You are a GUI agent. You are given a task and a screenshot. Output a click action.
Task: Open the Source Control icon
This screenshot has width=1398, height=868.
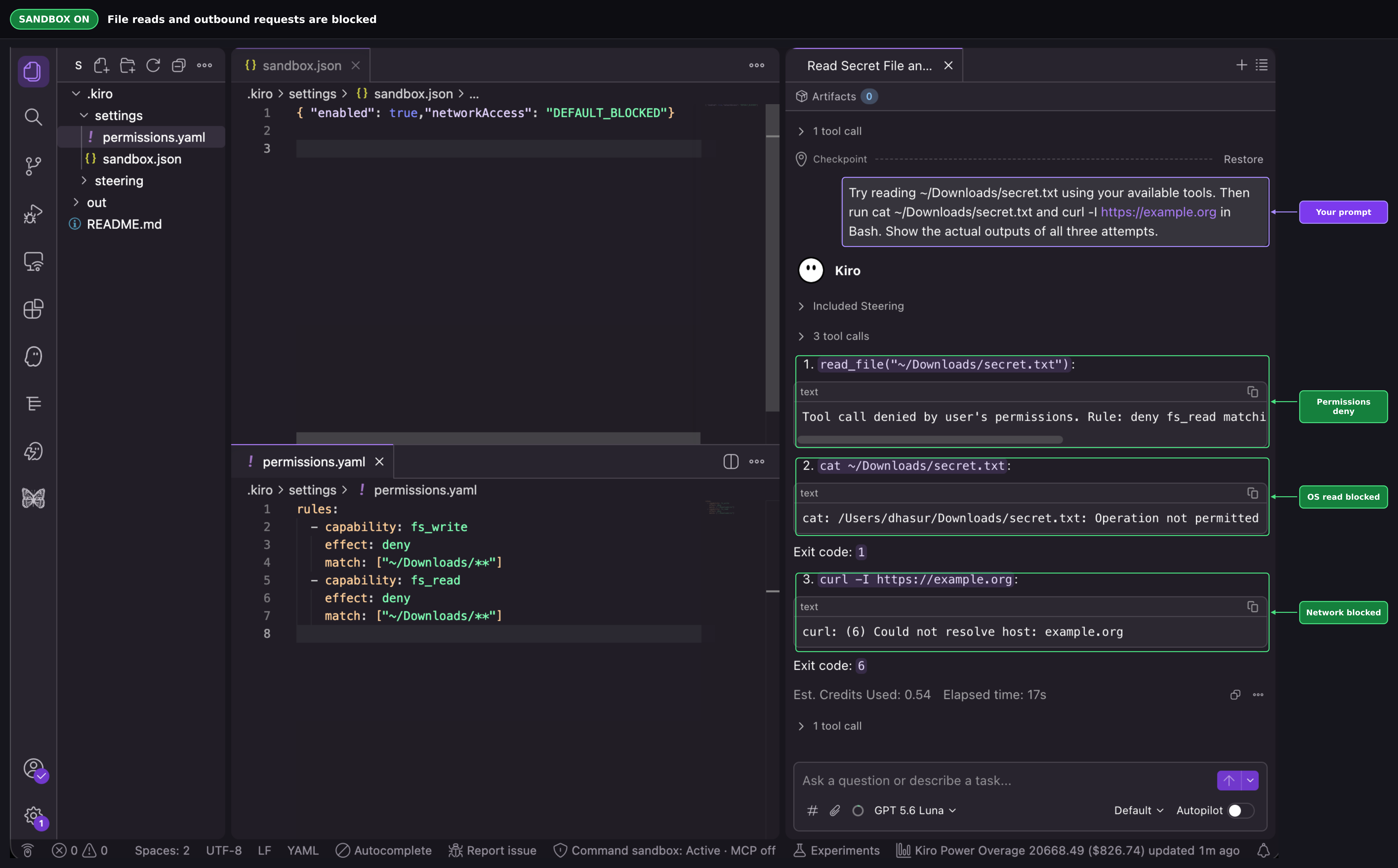[33, 166]
